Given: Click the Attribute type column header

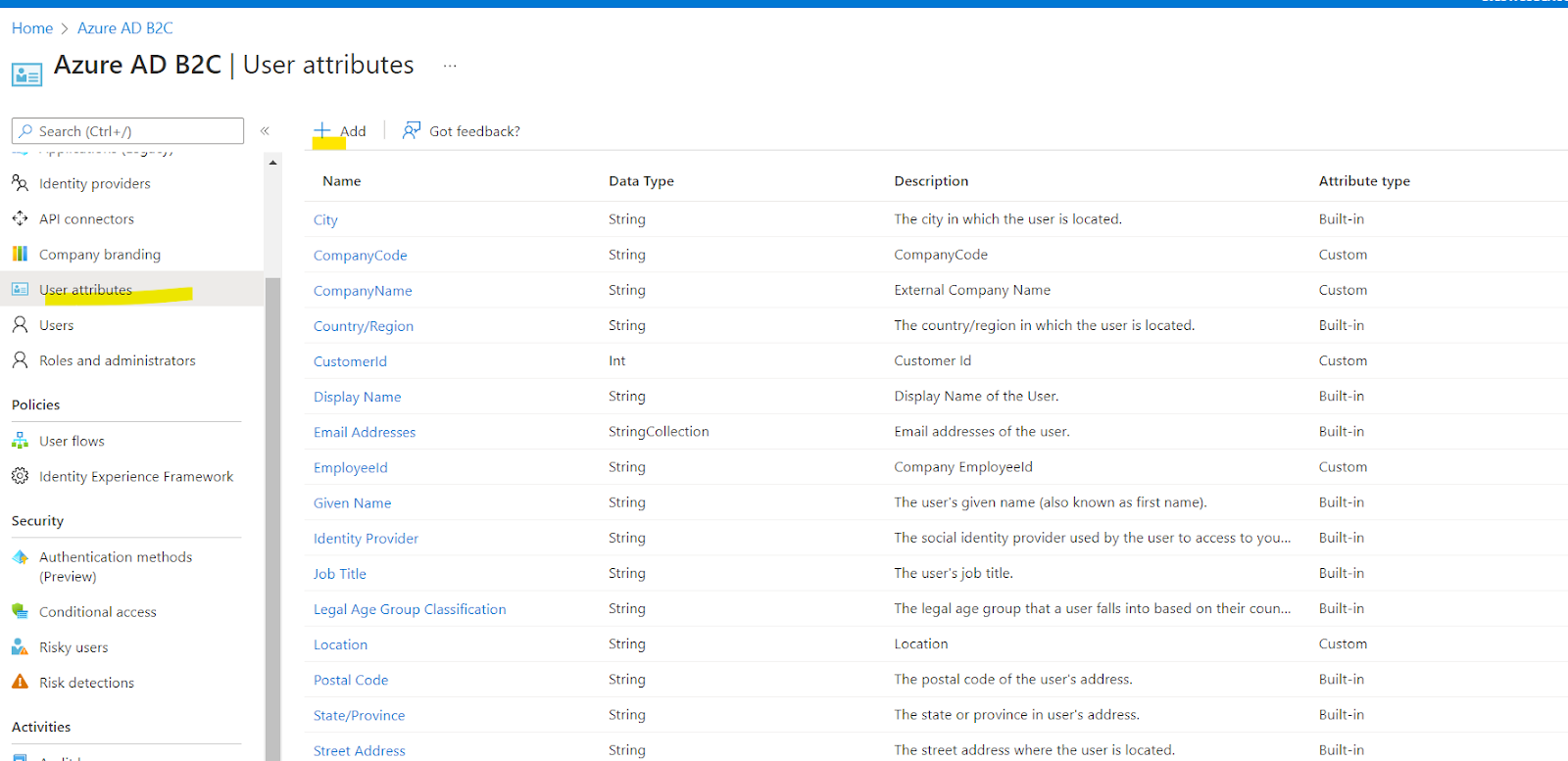Looking at the screenshot, I should point(1364,180).
